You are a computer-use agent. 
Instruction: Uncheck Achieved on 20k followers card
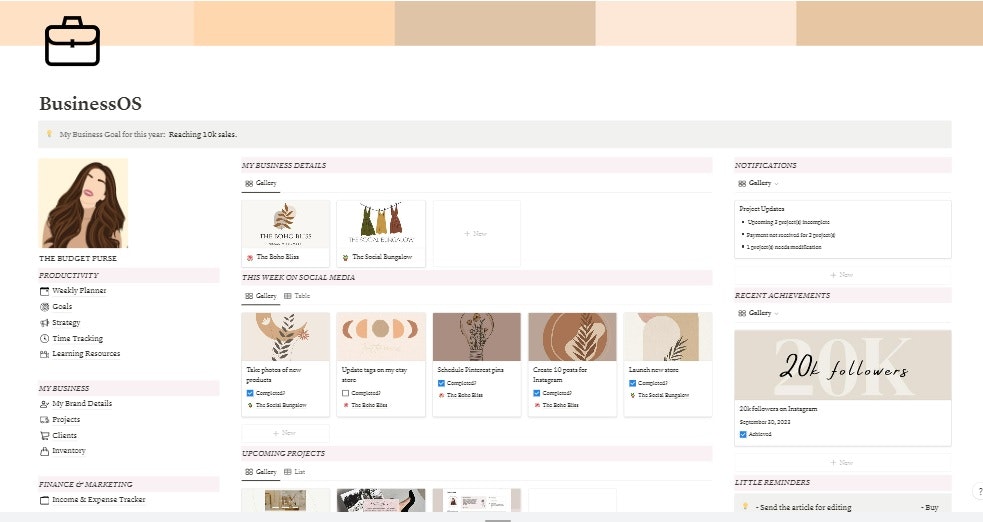coord(743,434)
